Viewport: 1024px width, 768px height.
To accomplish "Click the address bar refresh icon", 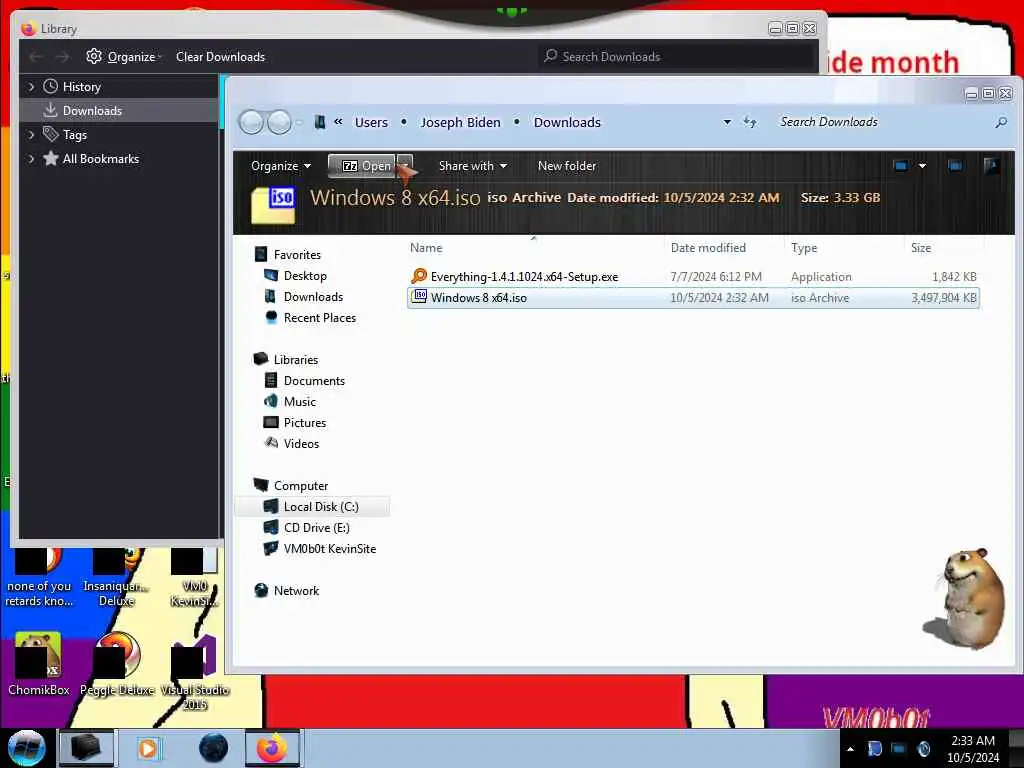I will [x=750, y=122].
